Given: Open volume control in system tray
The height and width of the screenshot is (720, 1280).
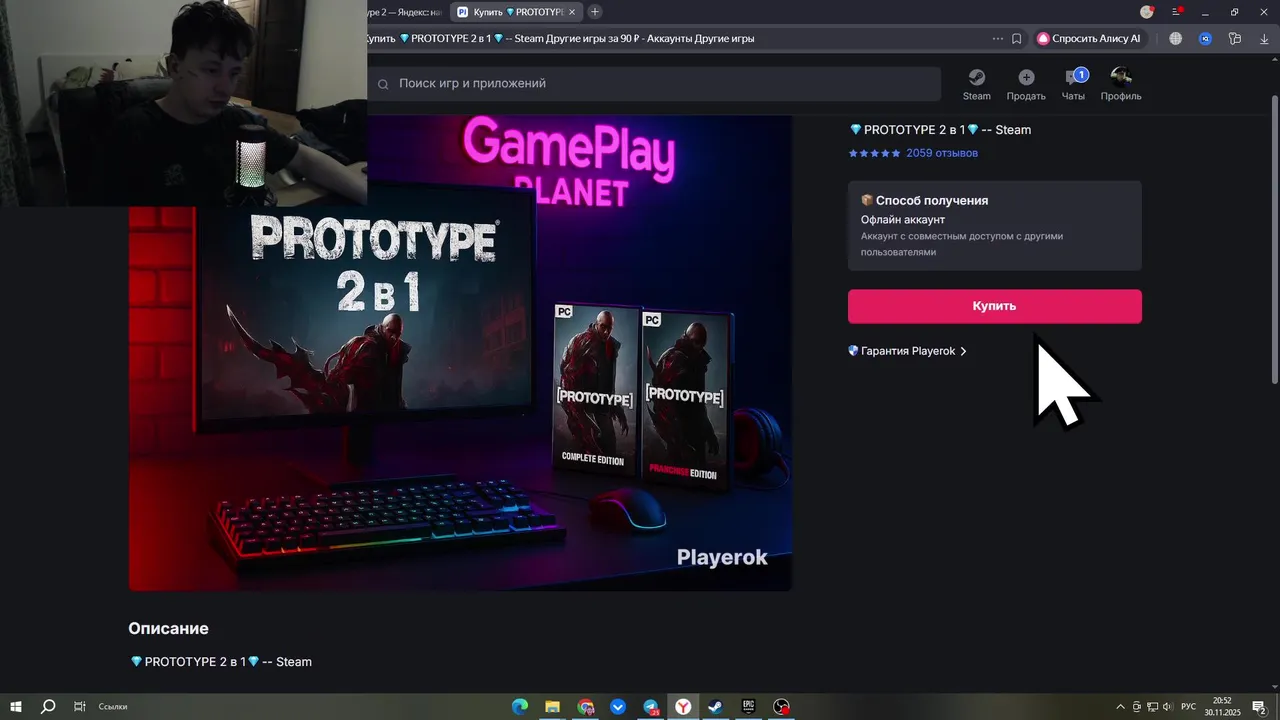Looking at the screenshot, I should click(1167, 707).
